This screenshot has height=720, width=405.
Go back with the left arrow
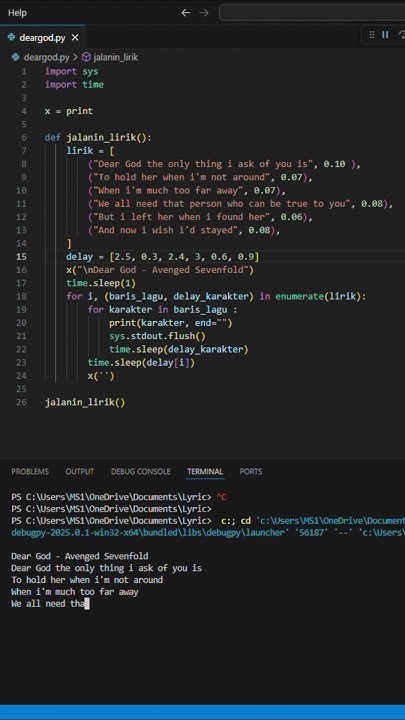(186, 13)
